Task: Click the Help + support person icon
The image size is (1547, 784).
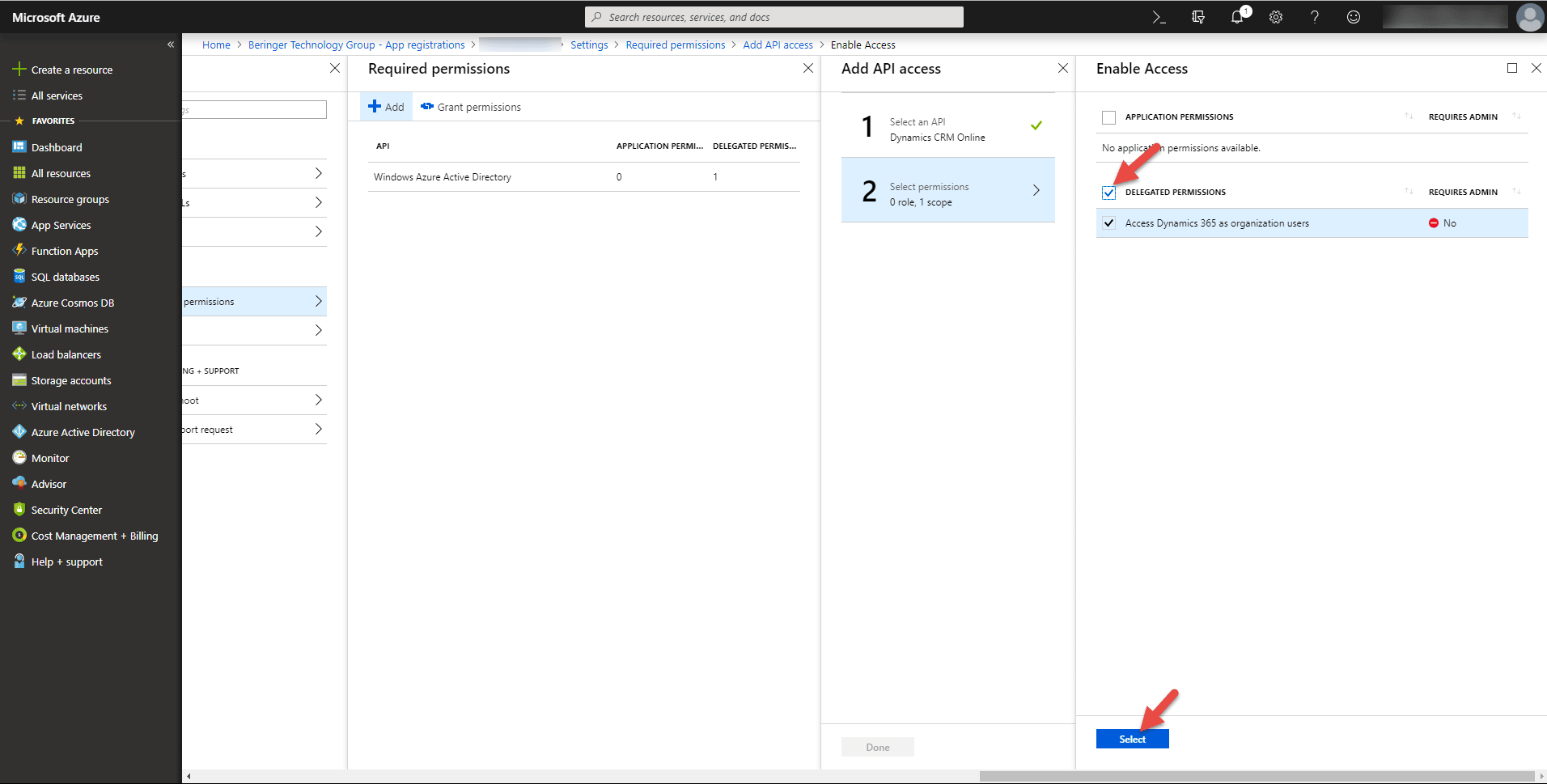Action: [x=19, y=562]
